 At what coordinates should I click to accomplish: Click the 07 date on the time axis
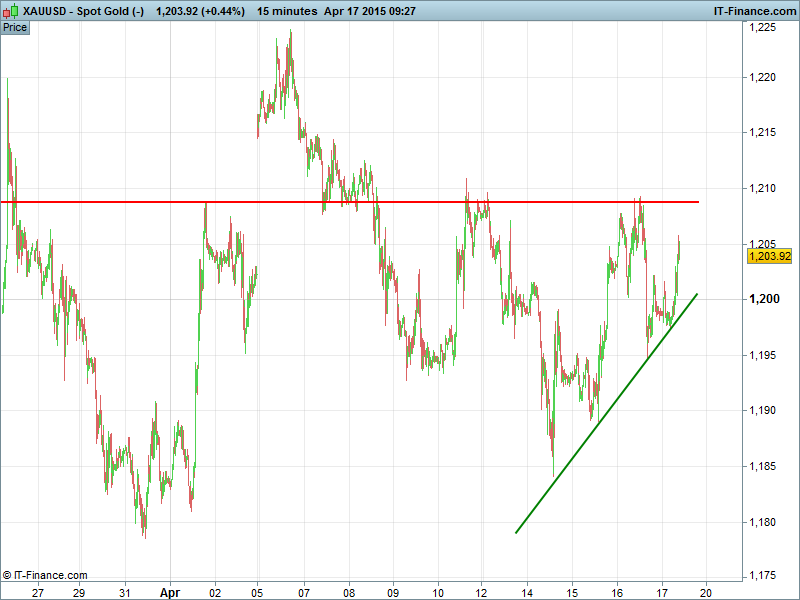(303, 591)
